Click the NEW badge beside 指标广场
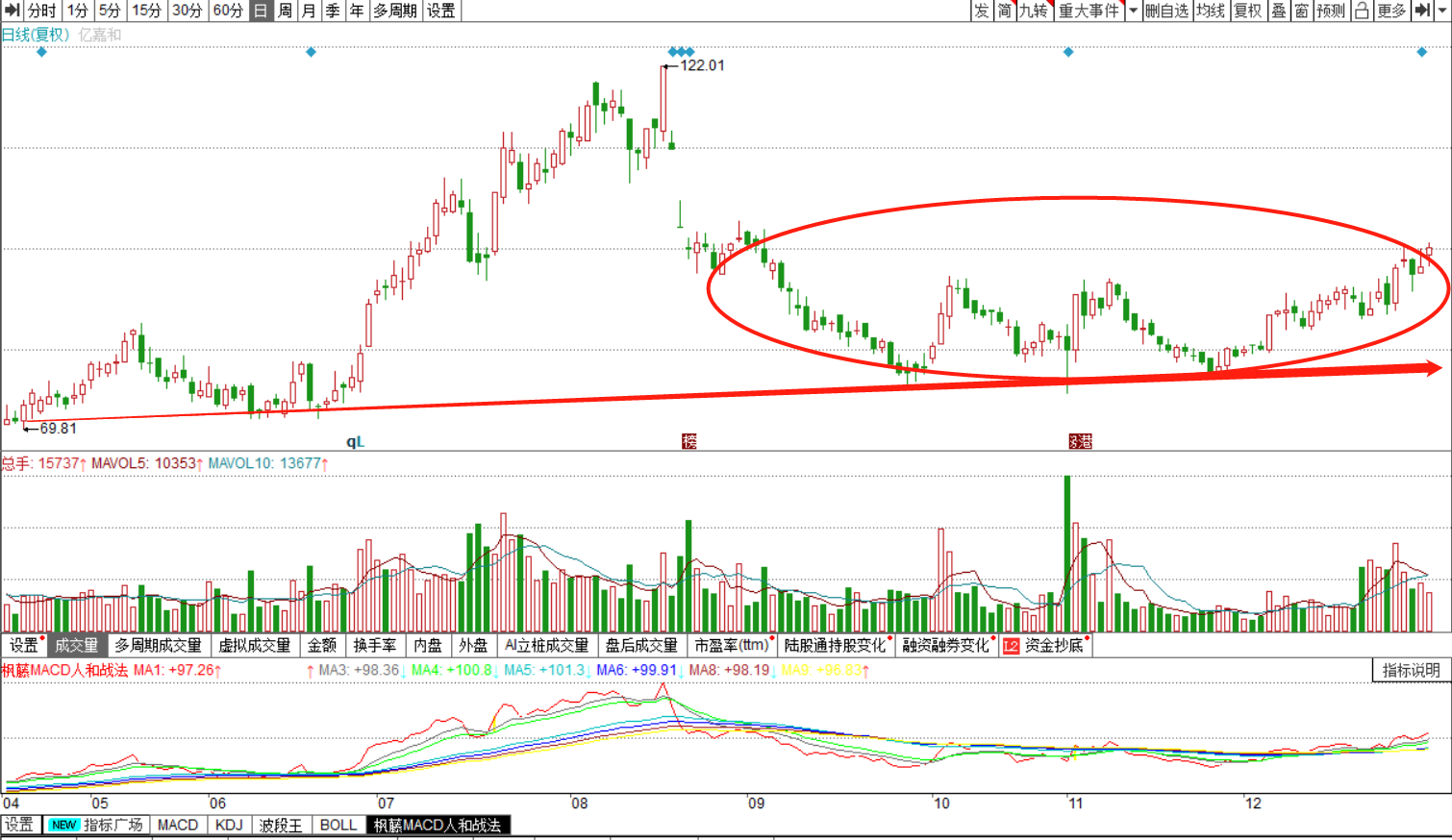The height and width of the screenshot is (840, 1452). click(x=64, y=825)
